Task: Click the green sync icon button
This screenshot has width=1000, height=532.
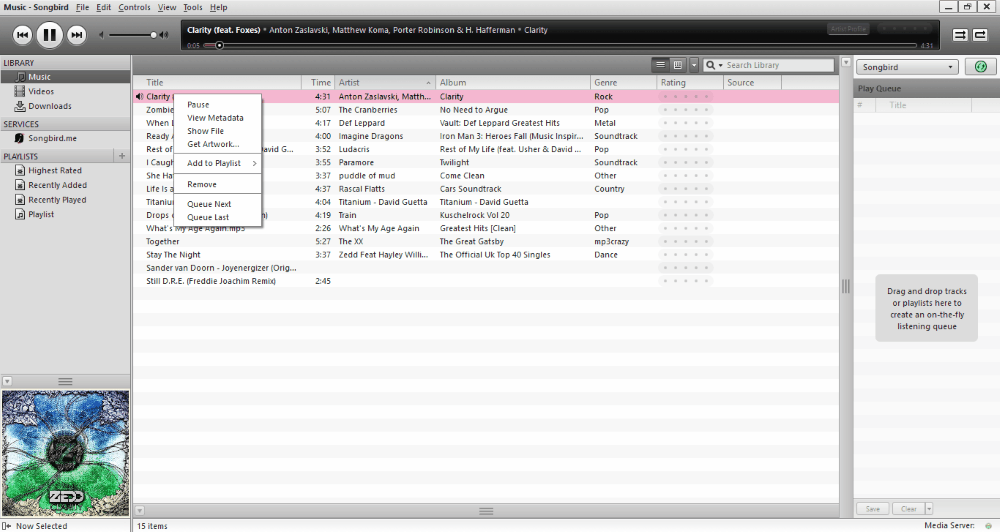Action: (981, 67)
